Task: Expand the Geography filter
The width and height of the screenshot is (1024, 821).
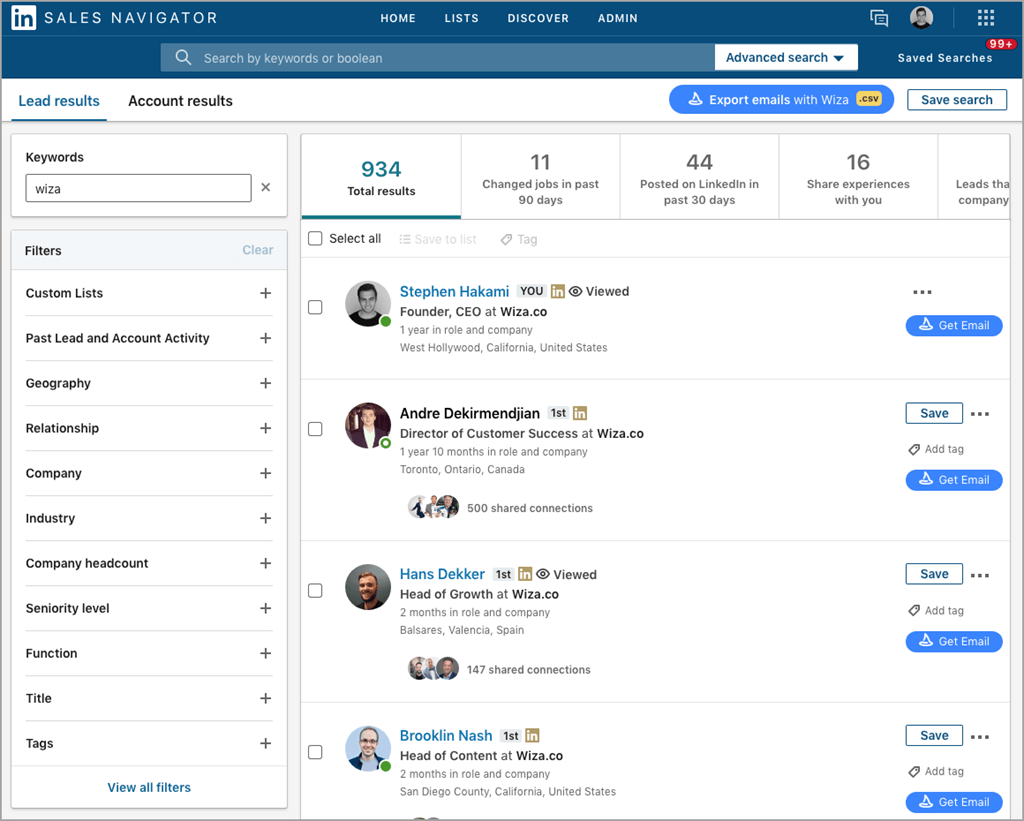Action: pos(265,383)
